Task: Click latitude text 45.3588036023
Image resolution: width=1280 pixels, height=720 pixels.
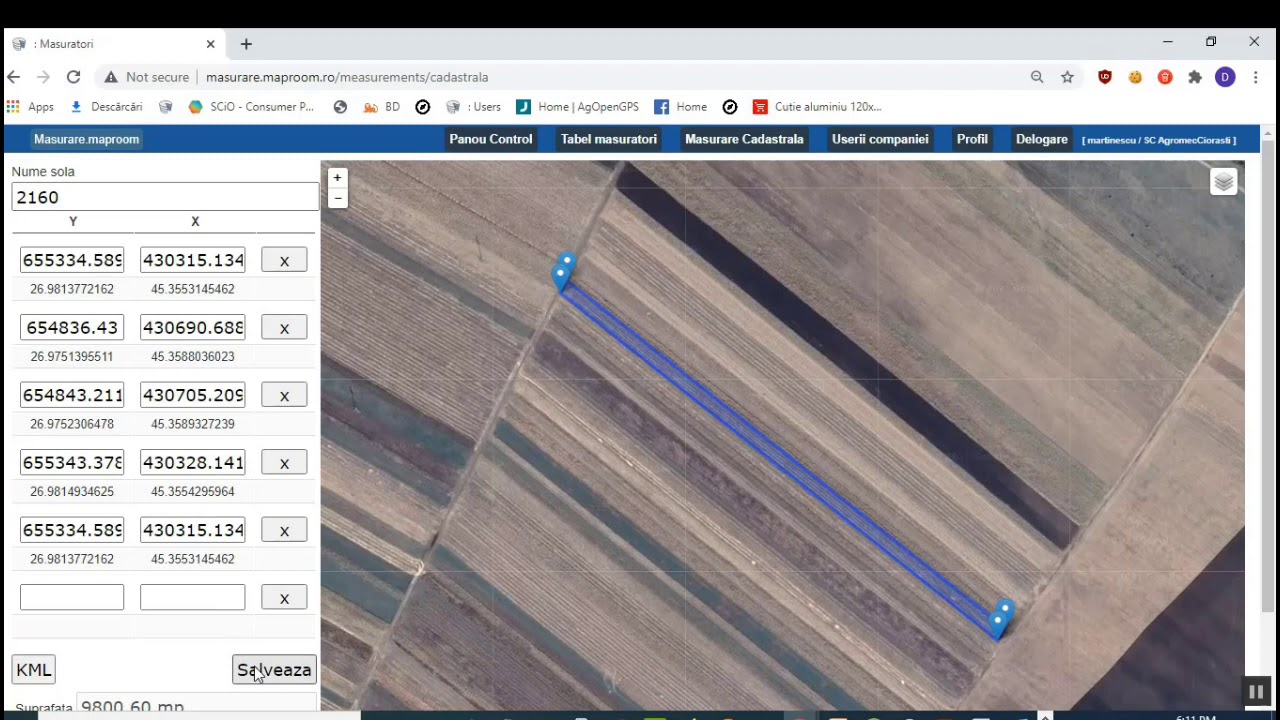Action: pos(193,356)
